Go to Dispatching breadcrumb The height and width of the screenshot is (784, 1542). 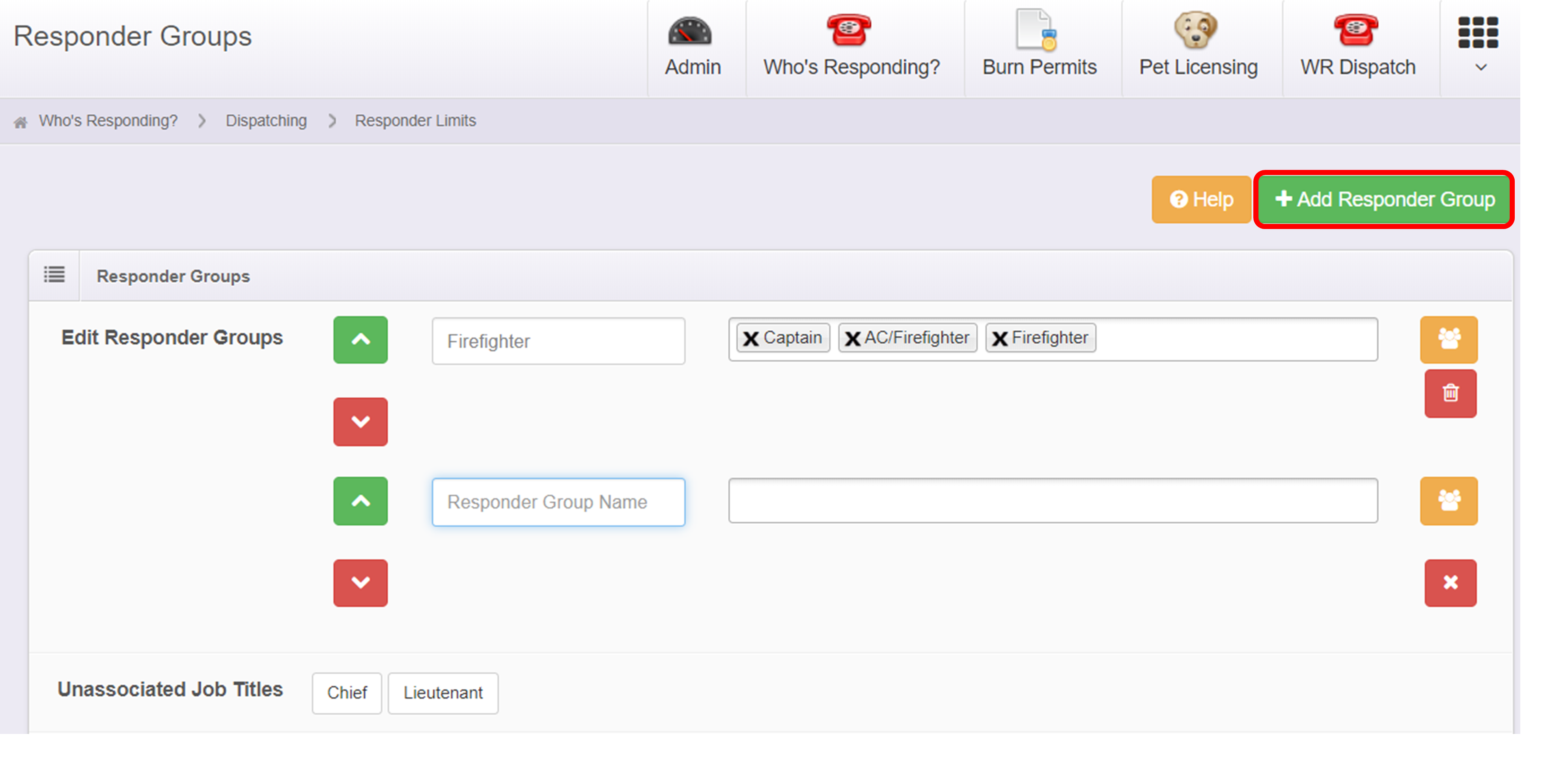point(266,121)
